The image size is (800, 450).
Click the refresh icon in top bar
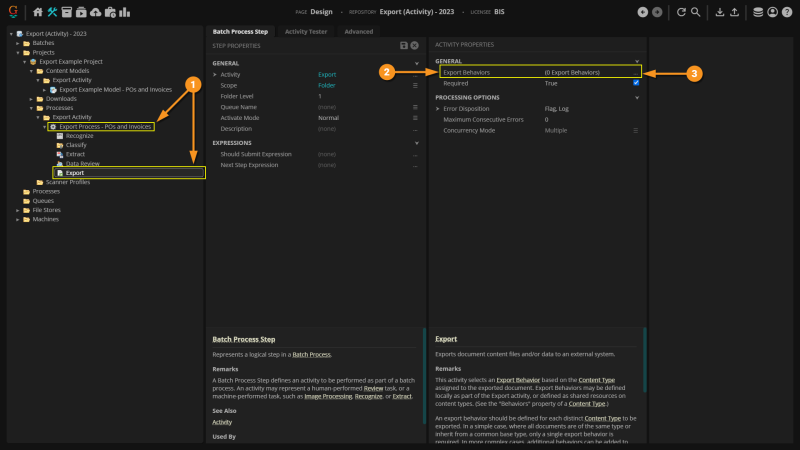point(681,12)
